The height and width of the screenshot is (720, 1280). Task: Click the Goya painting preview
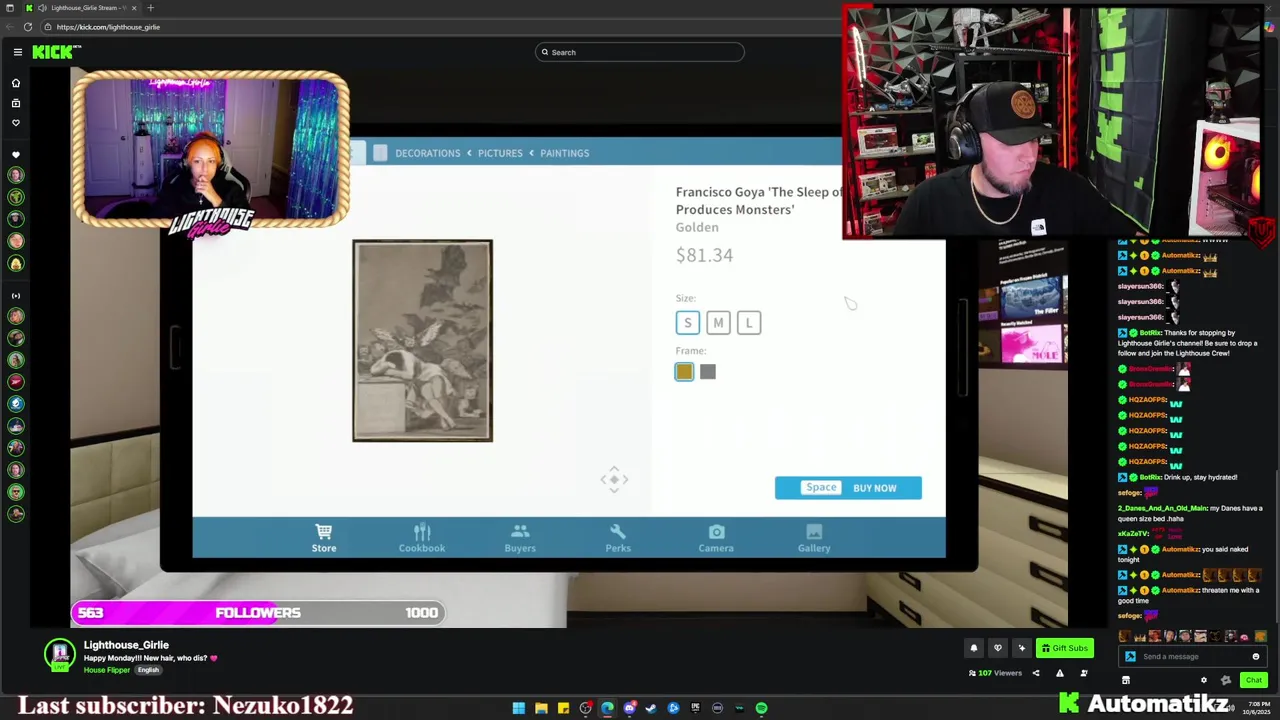pos(422,340)
